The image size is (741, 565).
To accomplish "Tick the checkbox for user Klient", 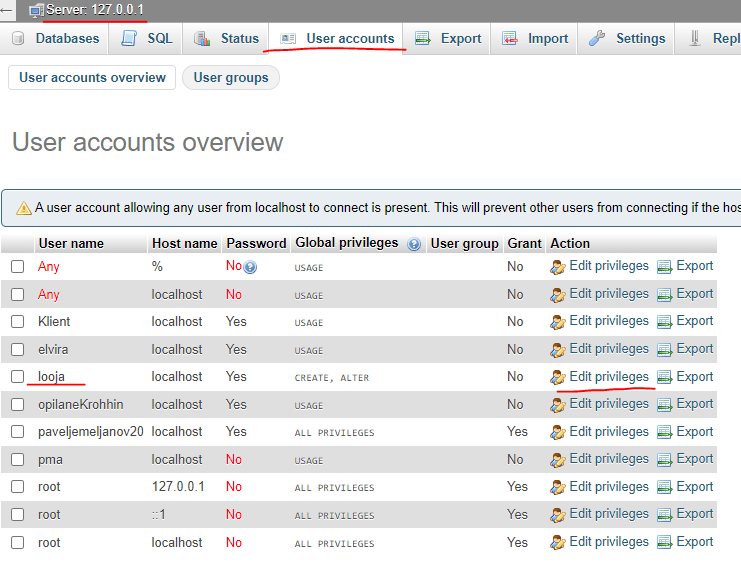I will tap(17, 322).
